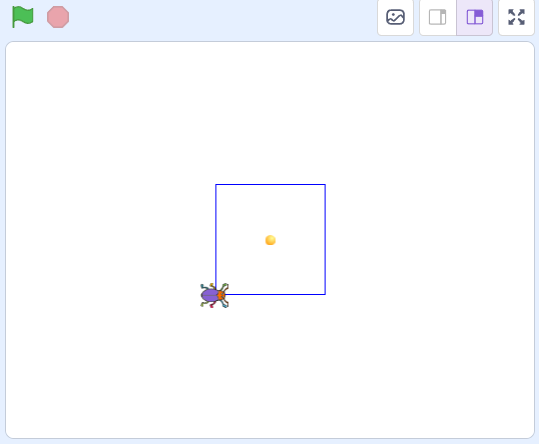Viewport: 539px width, 444px height.
Task: Click the top-left corner of the blue square
Action: click(x=216, y=185)
